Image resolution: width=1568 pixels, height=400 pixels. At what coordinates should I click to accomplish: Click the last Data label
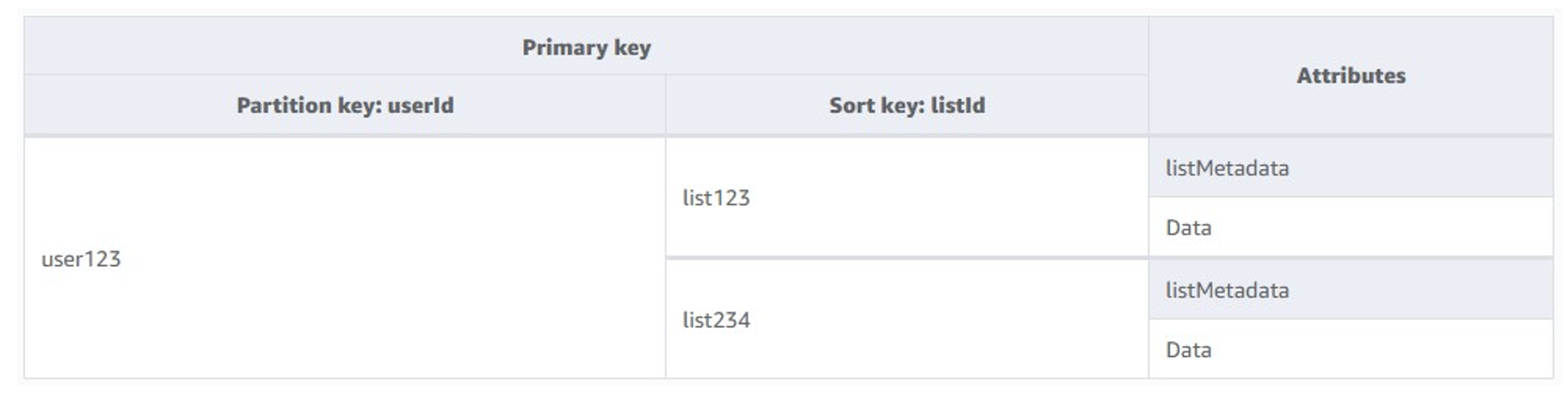[1188, 350]
